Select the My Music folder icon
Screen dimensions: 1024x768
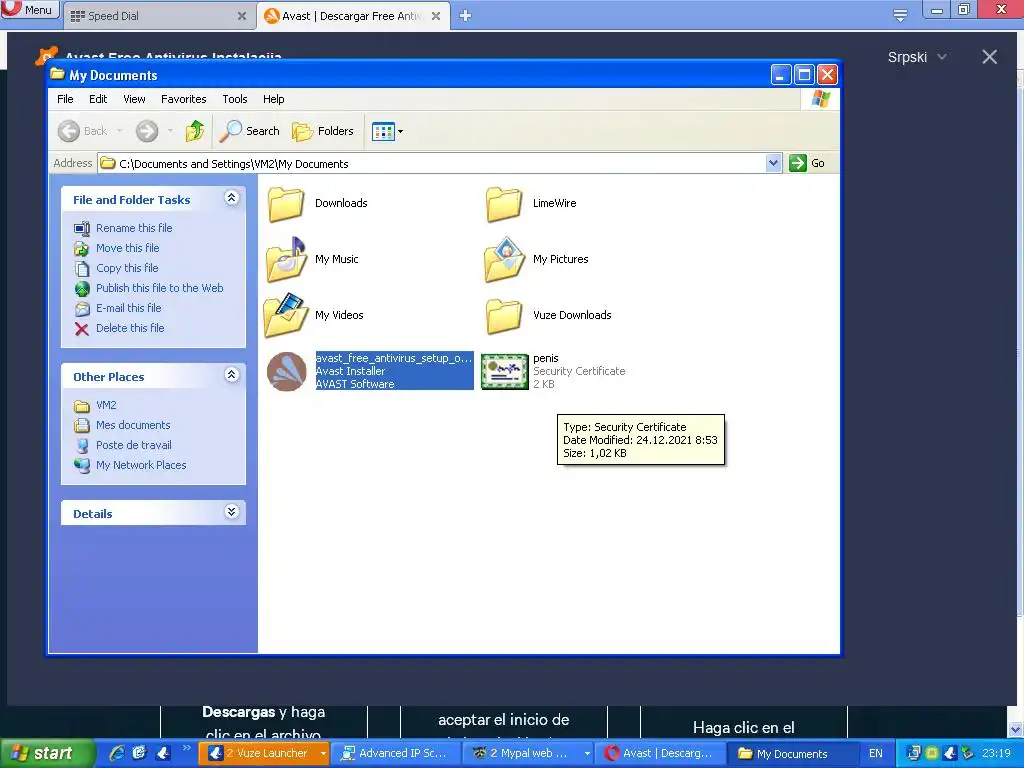pyautogui.click(x=286, y=259)
